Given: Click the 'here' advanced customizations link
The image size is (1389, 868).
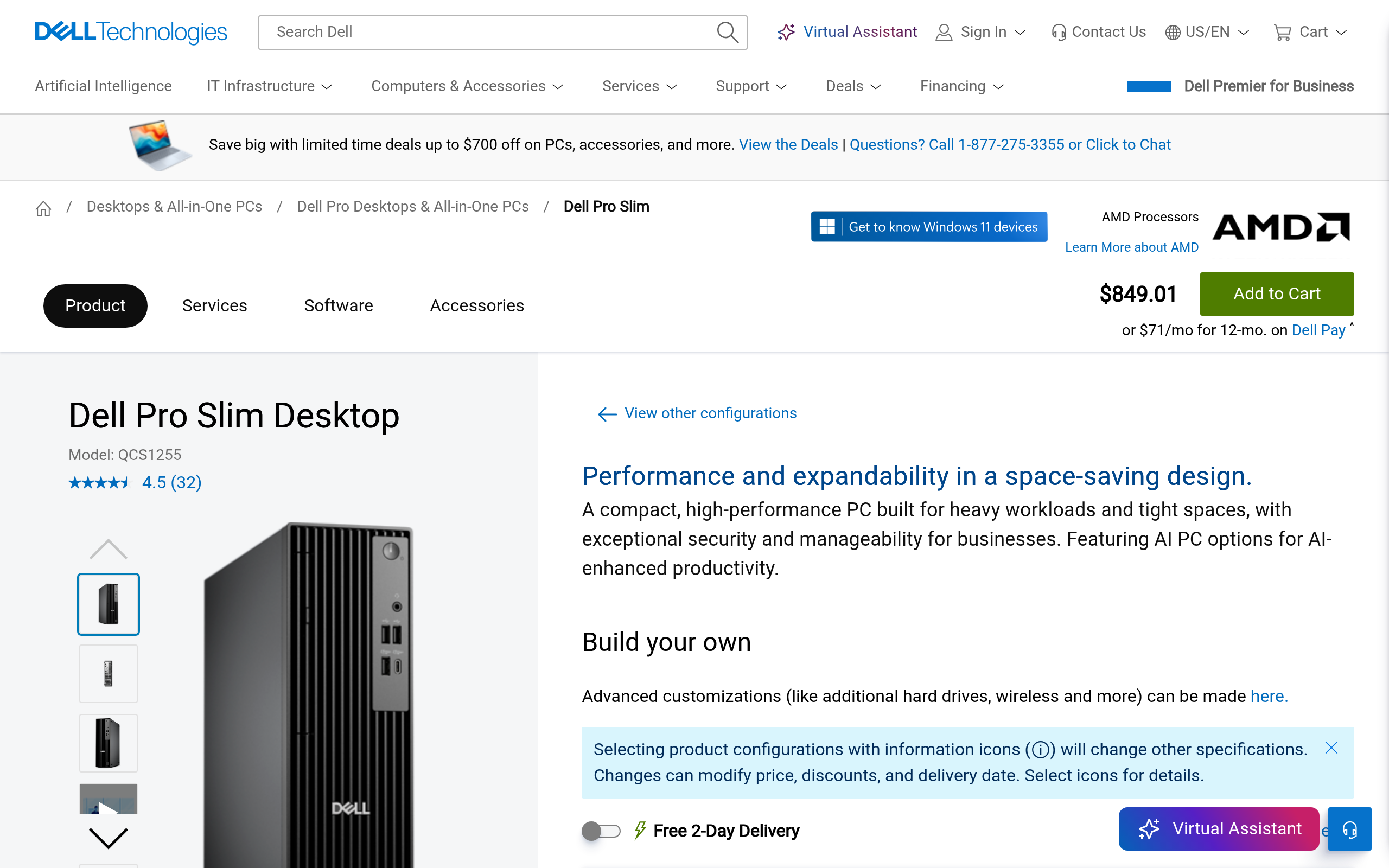Looking at the screenshot, I should tap(1269, 697).
